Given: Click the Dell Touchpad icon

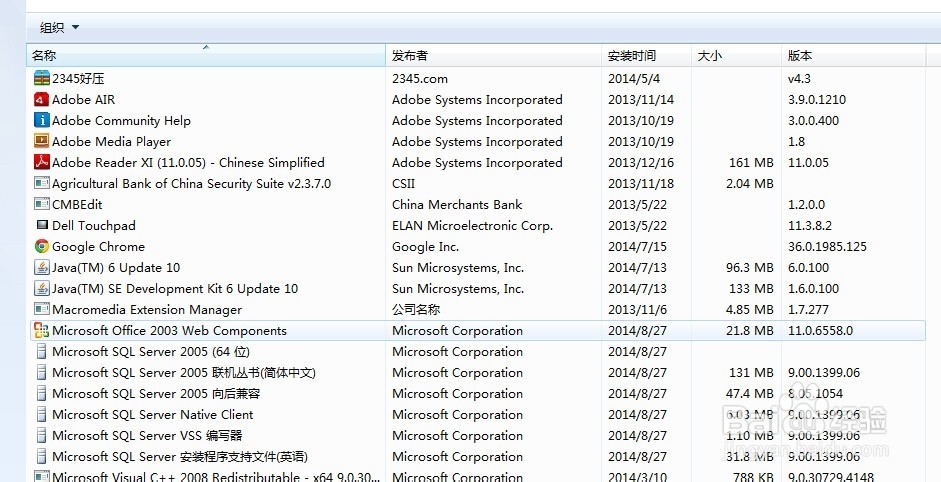Looking at the screenshot, I should [42, 226].
